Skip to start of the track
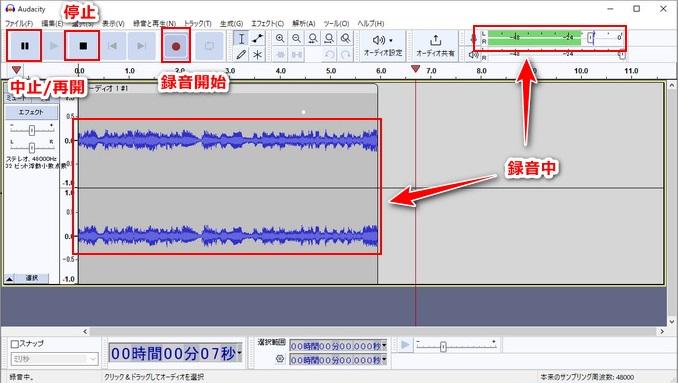The height and width of the screenshot is (383, 678). coord(112,46)
